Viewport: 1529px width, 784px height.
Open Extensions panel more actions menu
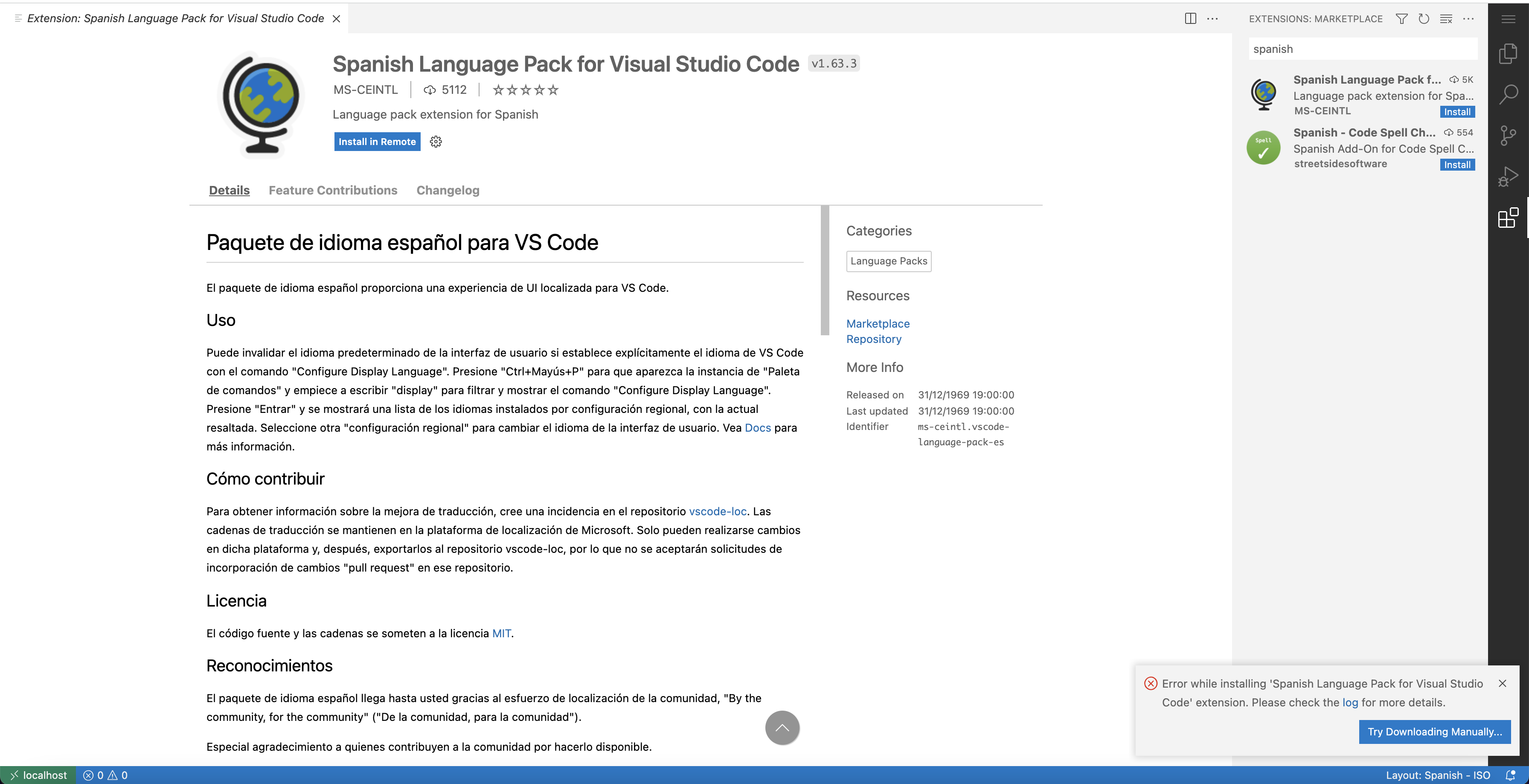coord(1468,19)
